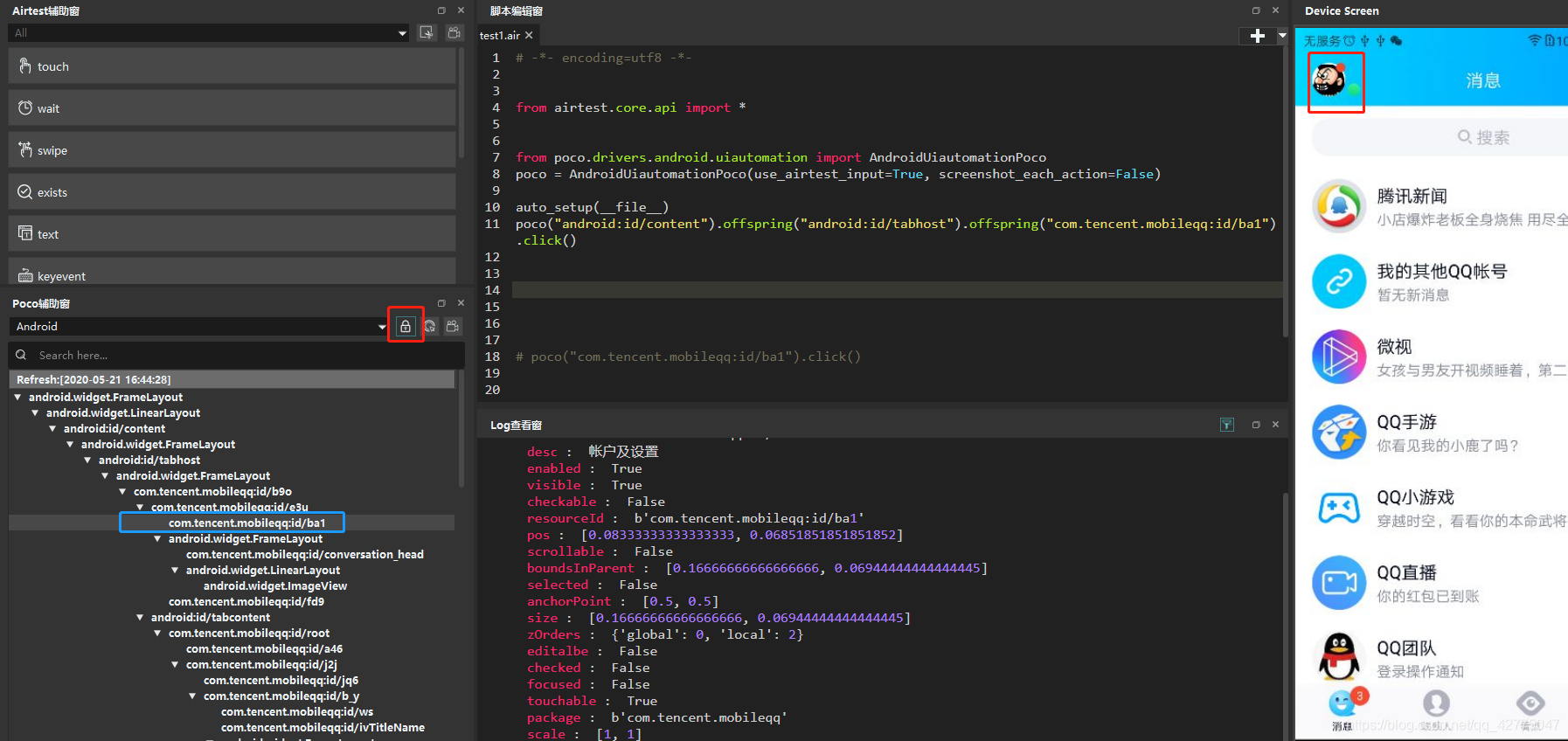Image resolution: width=1568 pixels, height=741 pixels.
Task: Click the Poco record icon
Action: 453,326
